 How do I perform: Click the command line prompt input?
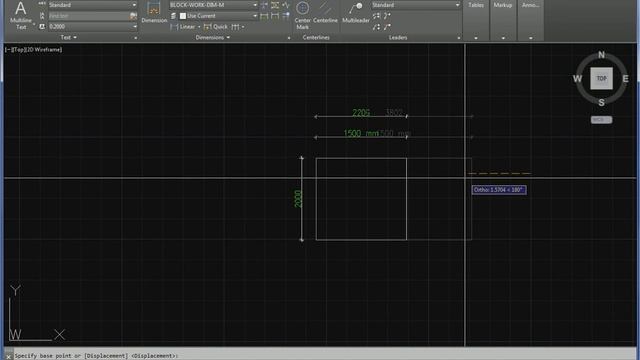pyautogui.click(x=324, y=356)
